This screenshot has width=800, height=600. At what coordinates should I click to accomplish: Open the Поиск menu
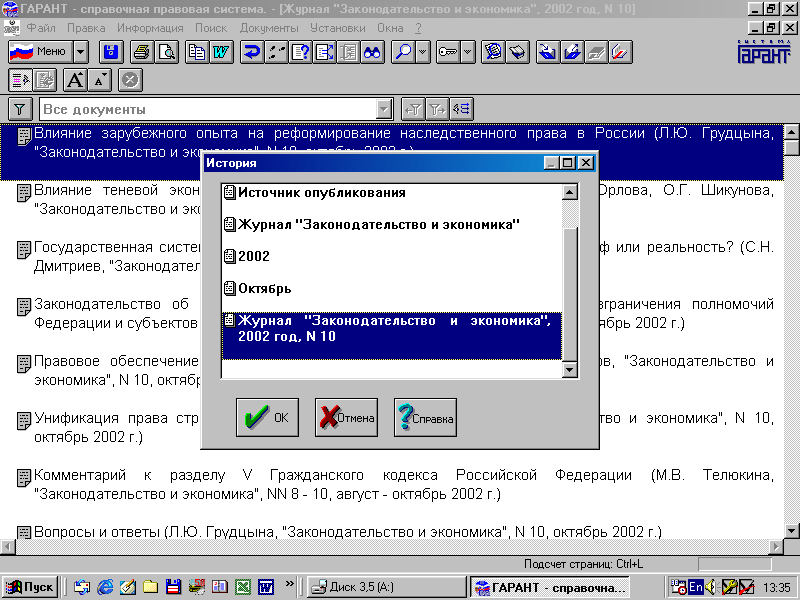click(x=211, y=28)
